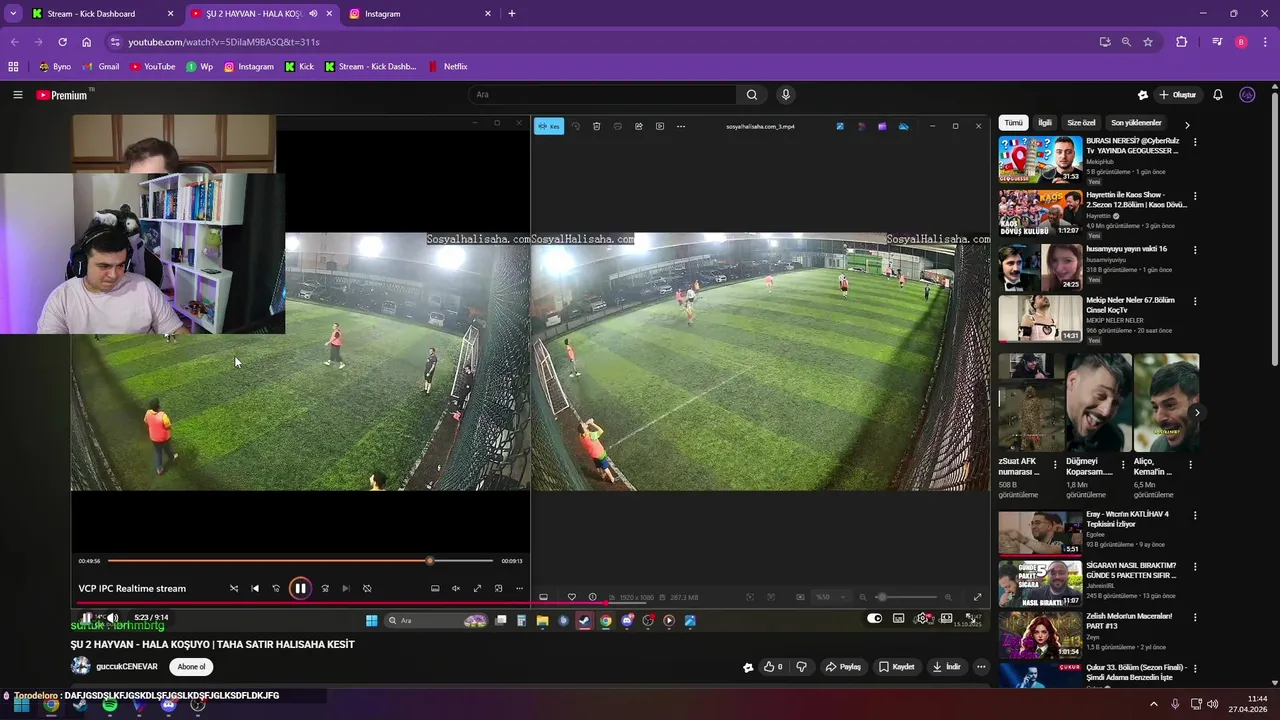Open options for Düğmeyi Koparsam short
1280x720 pixels.
point(1122,465)
